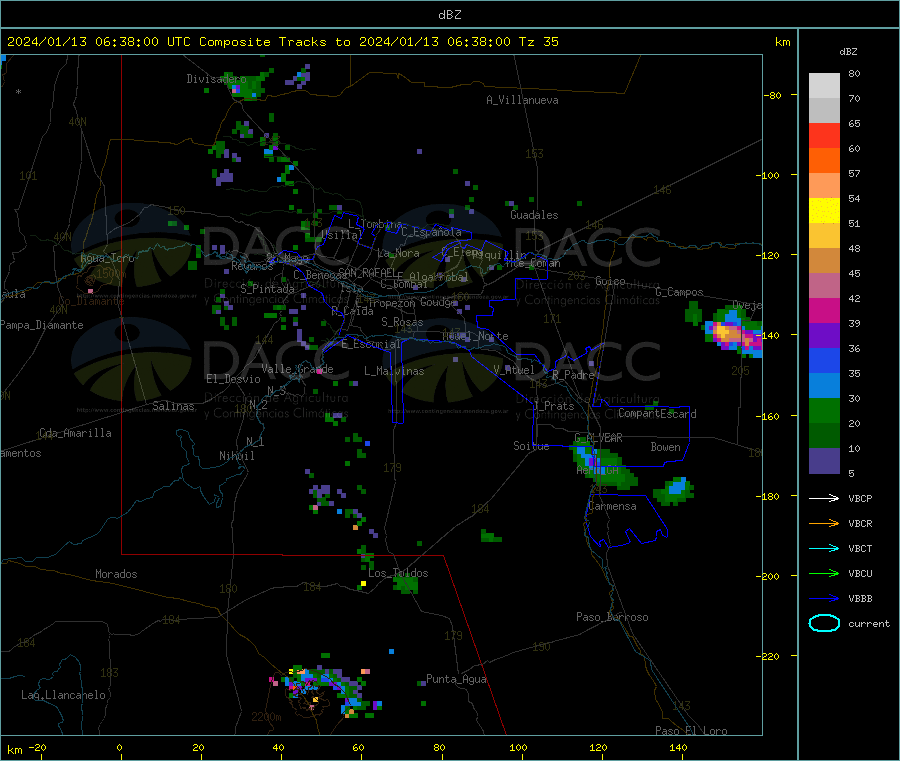Click the white VBCP arrow legend icon

(824, 498)
